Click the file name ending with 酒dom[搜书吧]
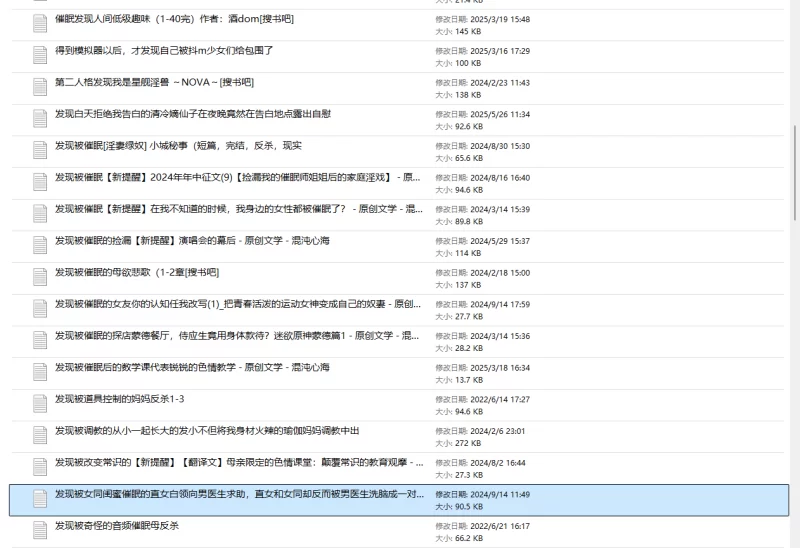The width and height of the screenshot is (800, 548). (x=174, y=19)
